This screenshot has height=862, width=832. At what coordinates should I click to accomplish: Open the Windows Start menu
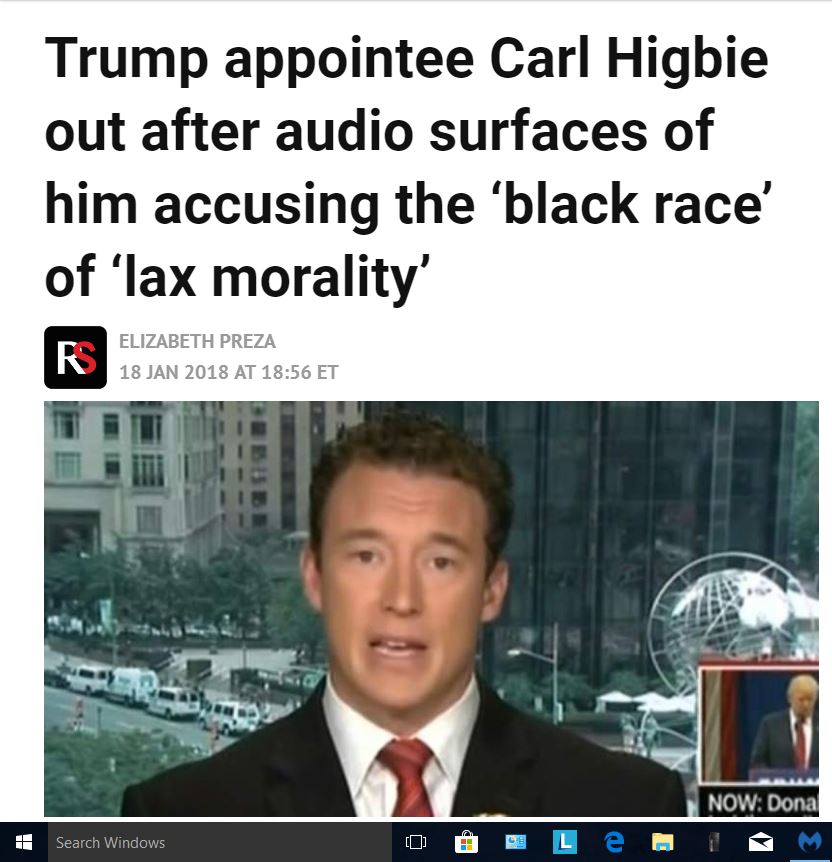click(x=24, y=842)
